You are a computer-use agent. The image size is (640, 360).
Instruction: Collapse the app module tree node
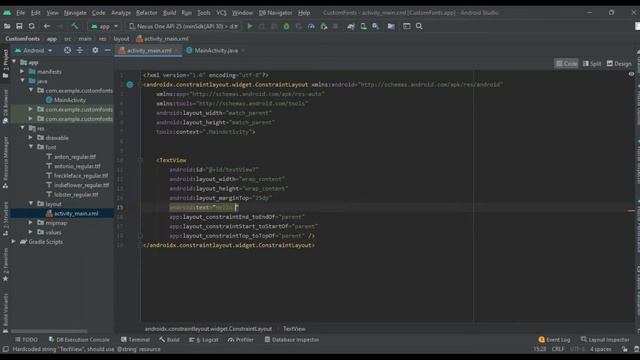point(15,62)
